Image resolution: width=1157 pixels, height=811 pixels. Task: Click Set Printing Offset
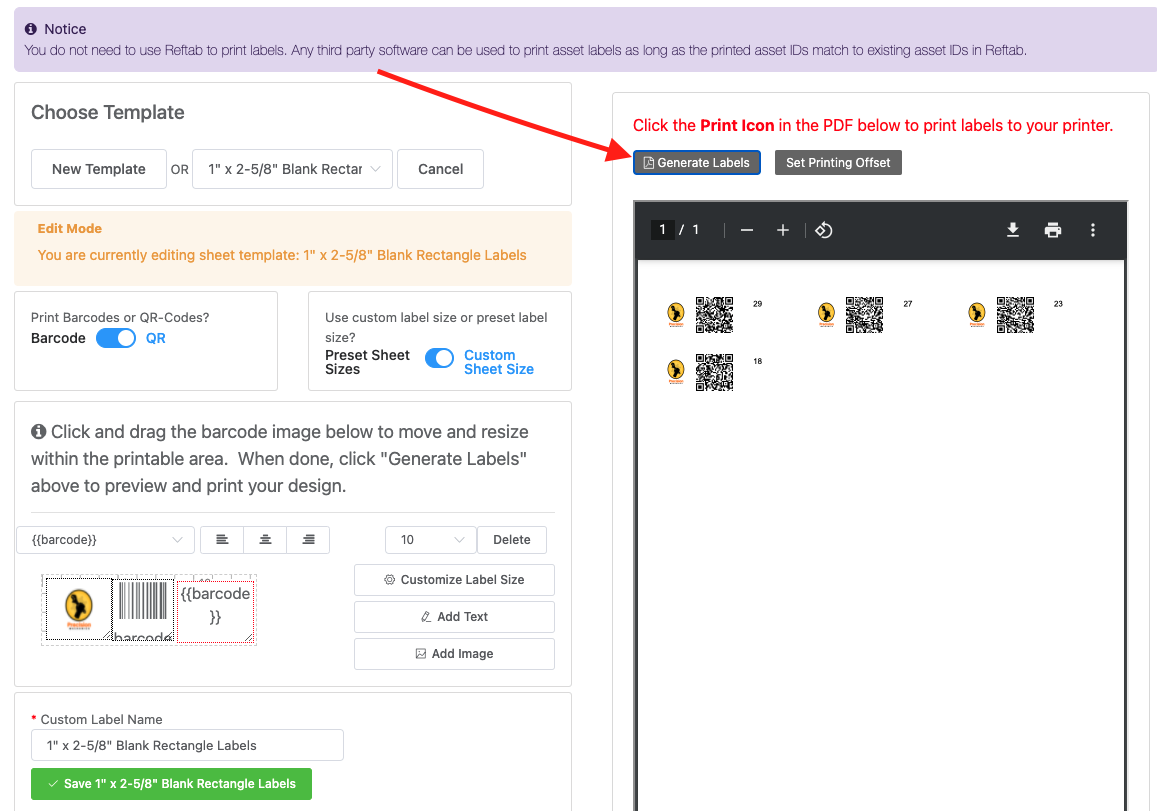(x=838, y=161)
